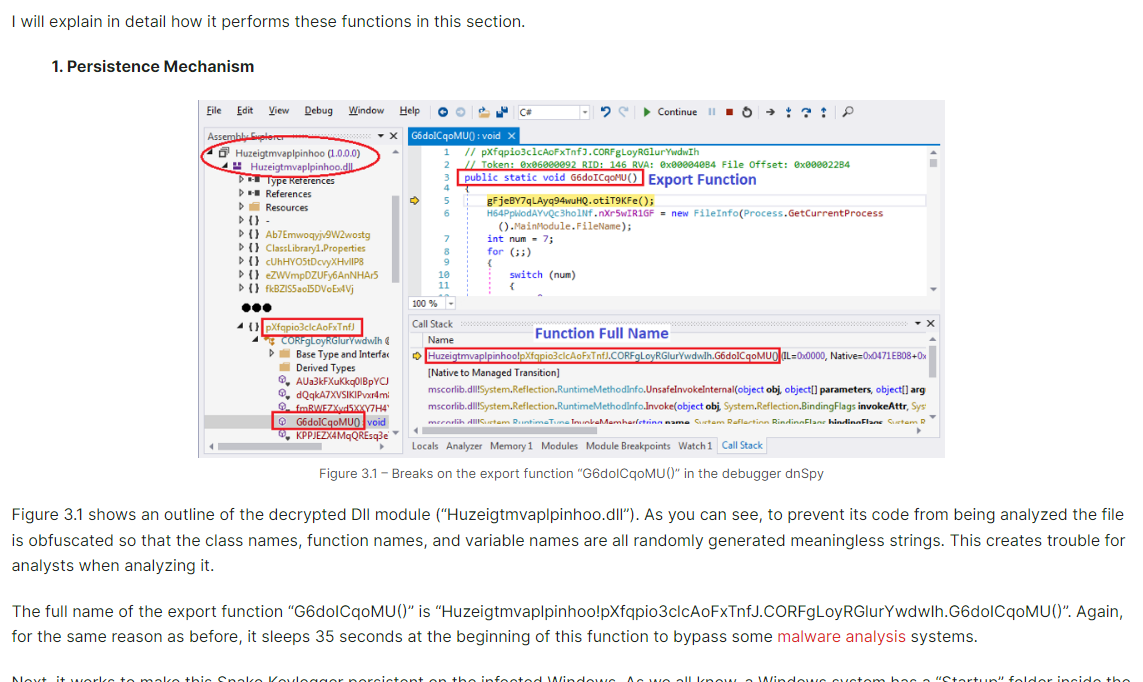The height and width of the screenshot is (682, 1143).
Task: Click the Save All toolbar icon
Action: 502,112
